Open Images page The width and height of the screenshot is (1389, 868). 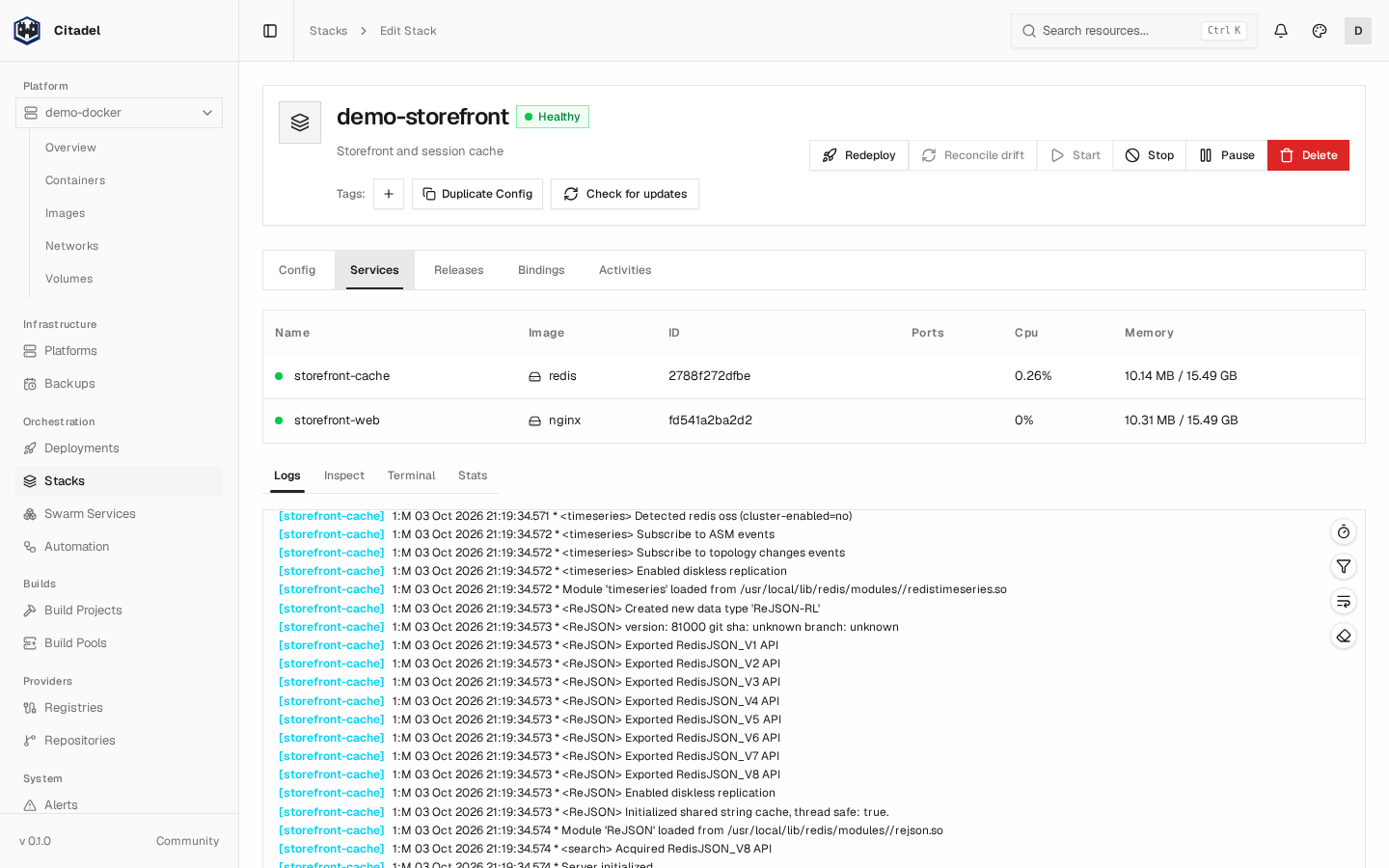(65, 213)
